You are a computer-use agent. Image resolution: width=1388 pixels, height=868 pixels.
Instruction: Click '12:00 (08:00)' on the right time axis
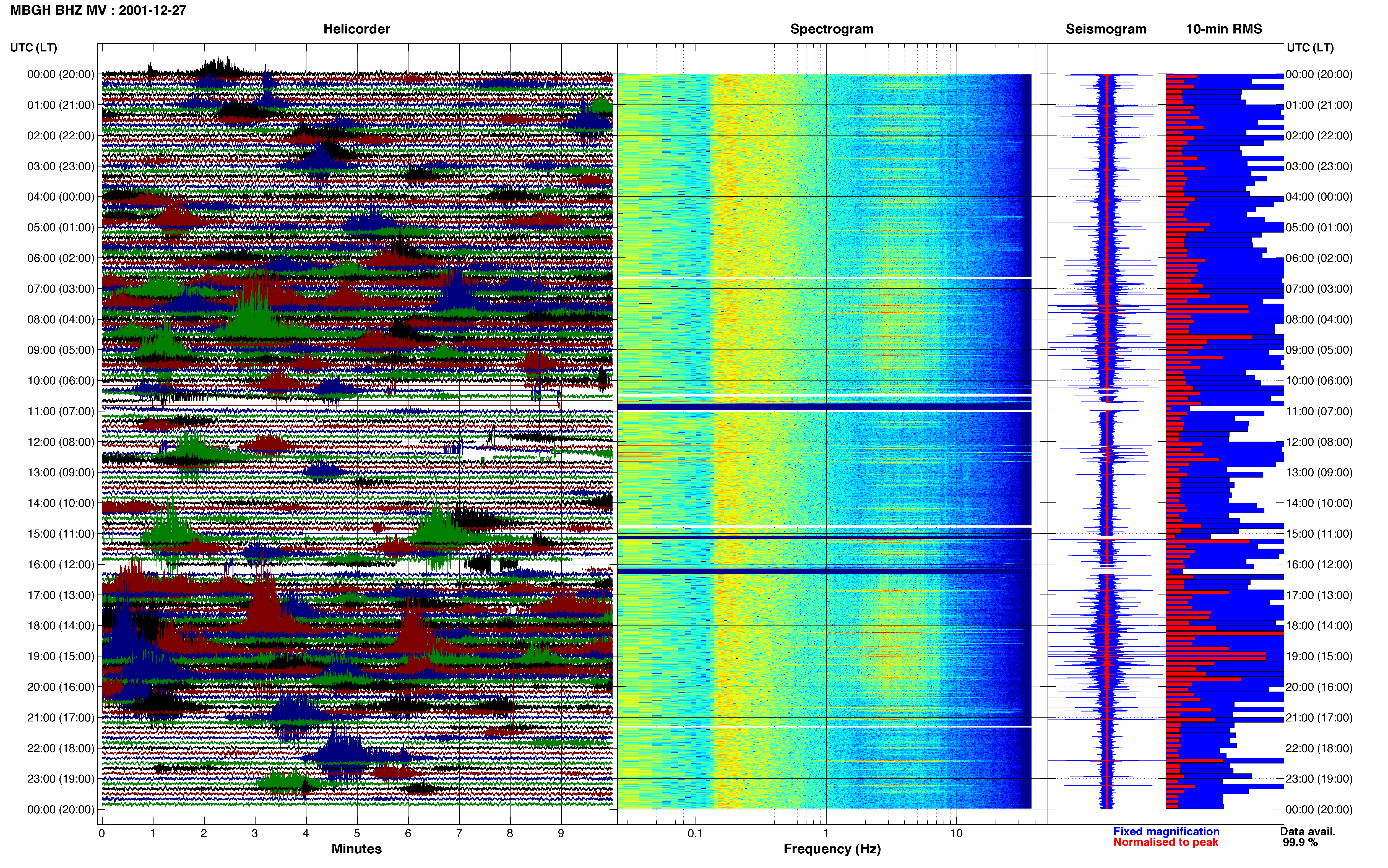pos(1319,442)
